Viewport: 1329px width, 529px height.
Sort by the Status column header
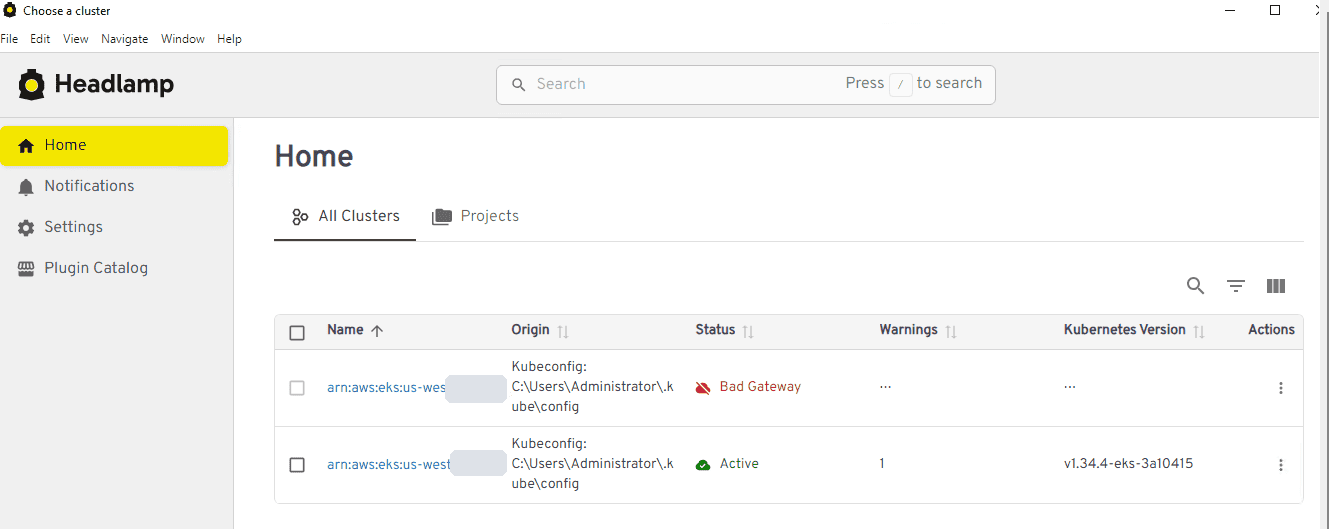click(715, 330)
